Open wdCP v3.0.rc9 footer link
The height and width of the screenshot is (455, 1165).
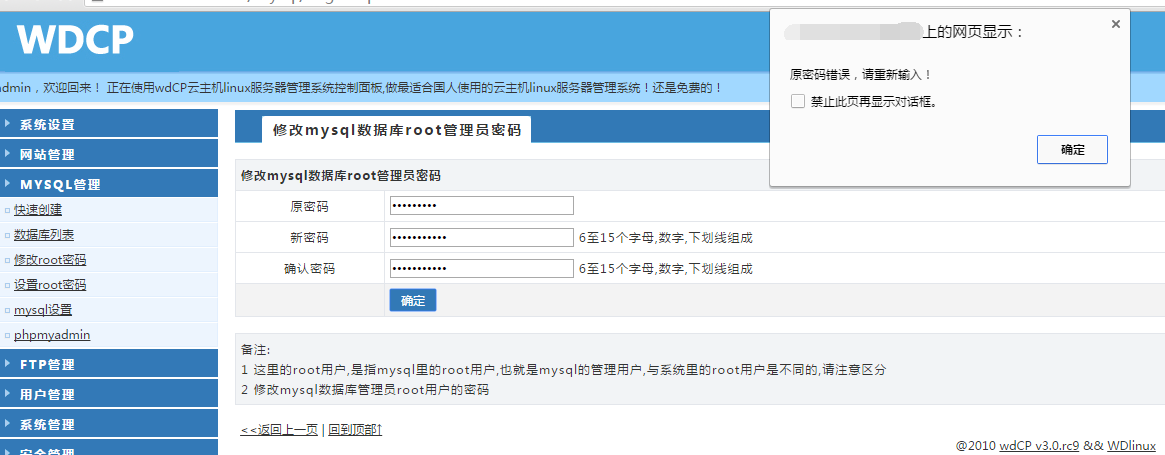(1039, 445)
